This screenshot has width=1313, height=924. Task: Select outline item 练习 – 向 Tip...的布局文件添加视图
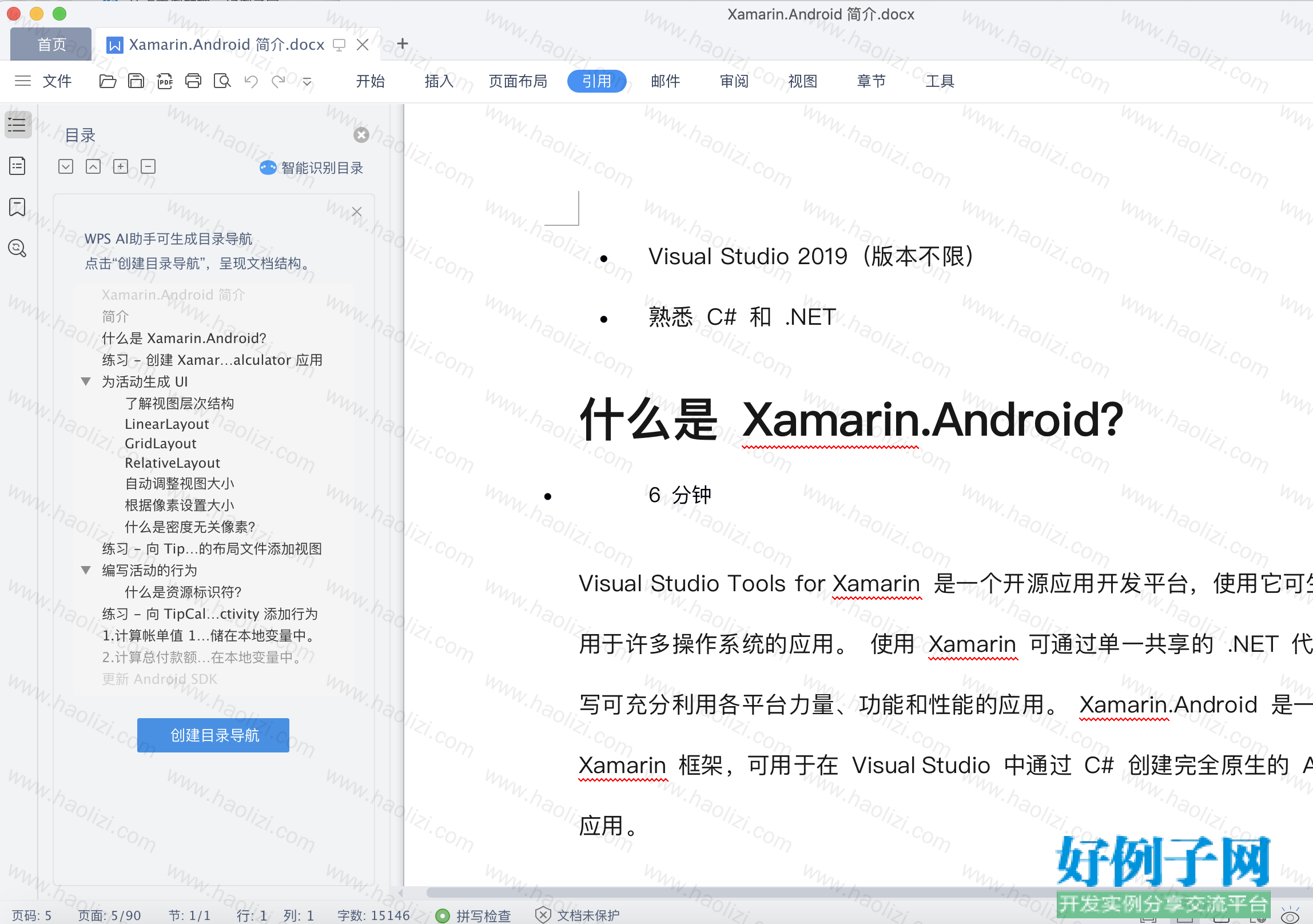click(x=212, y=549)
